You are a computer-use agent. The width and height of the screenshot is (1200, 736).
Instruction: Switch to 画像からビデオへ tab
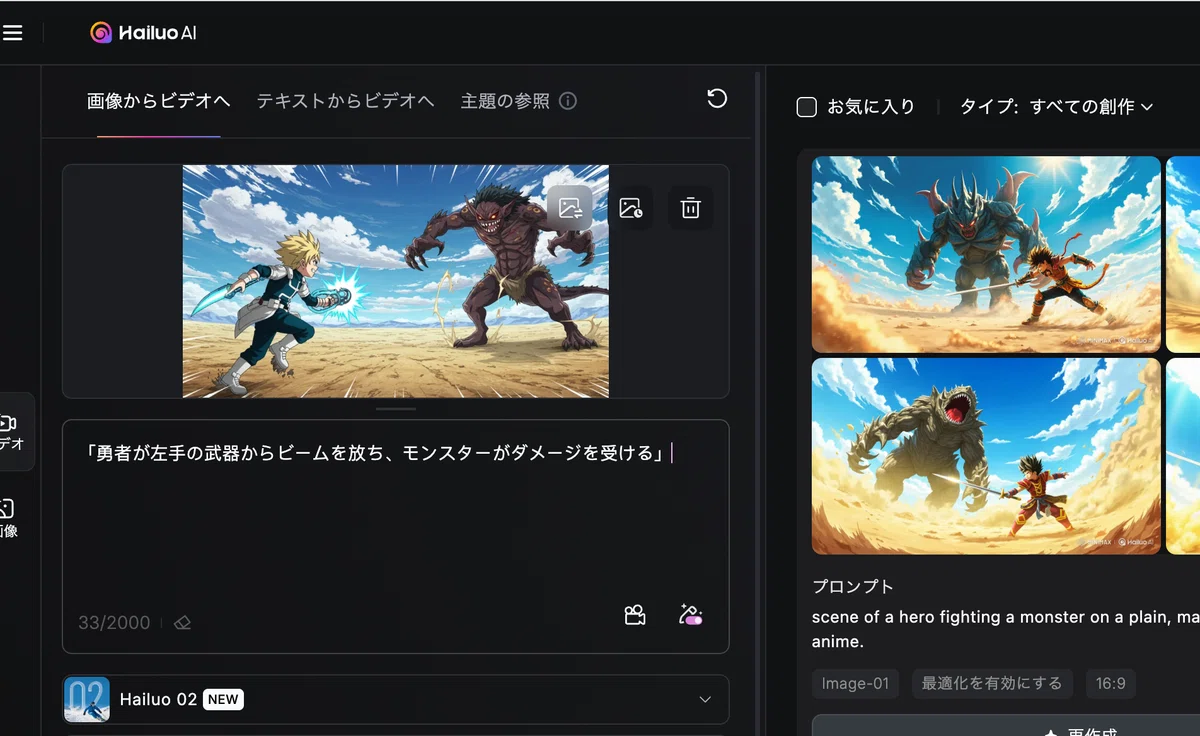pos(159,101)
